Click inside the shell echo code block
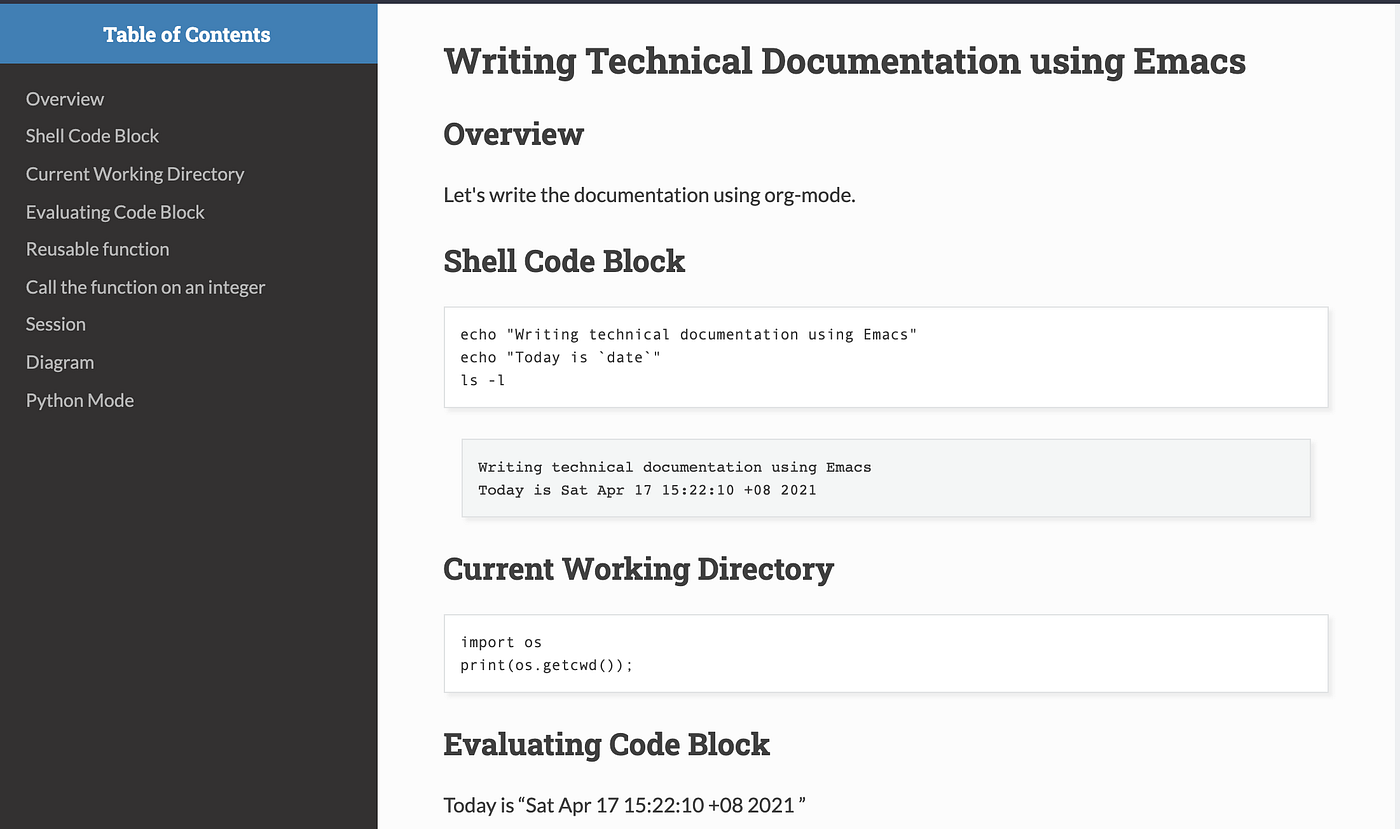The width and height of the screenshot is (1400, 829). [x=885, y=357]
